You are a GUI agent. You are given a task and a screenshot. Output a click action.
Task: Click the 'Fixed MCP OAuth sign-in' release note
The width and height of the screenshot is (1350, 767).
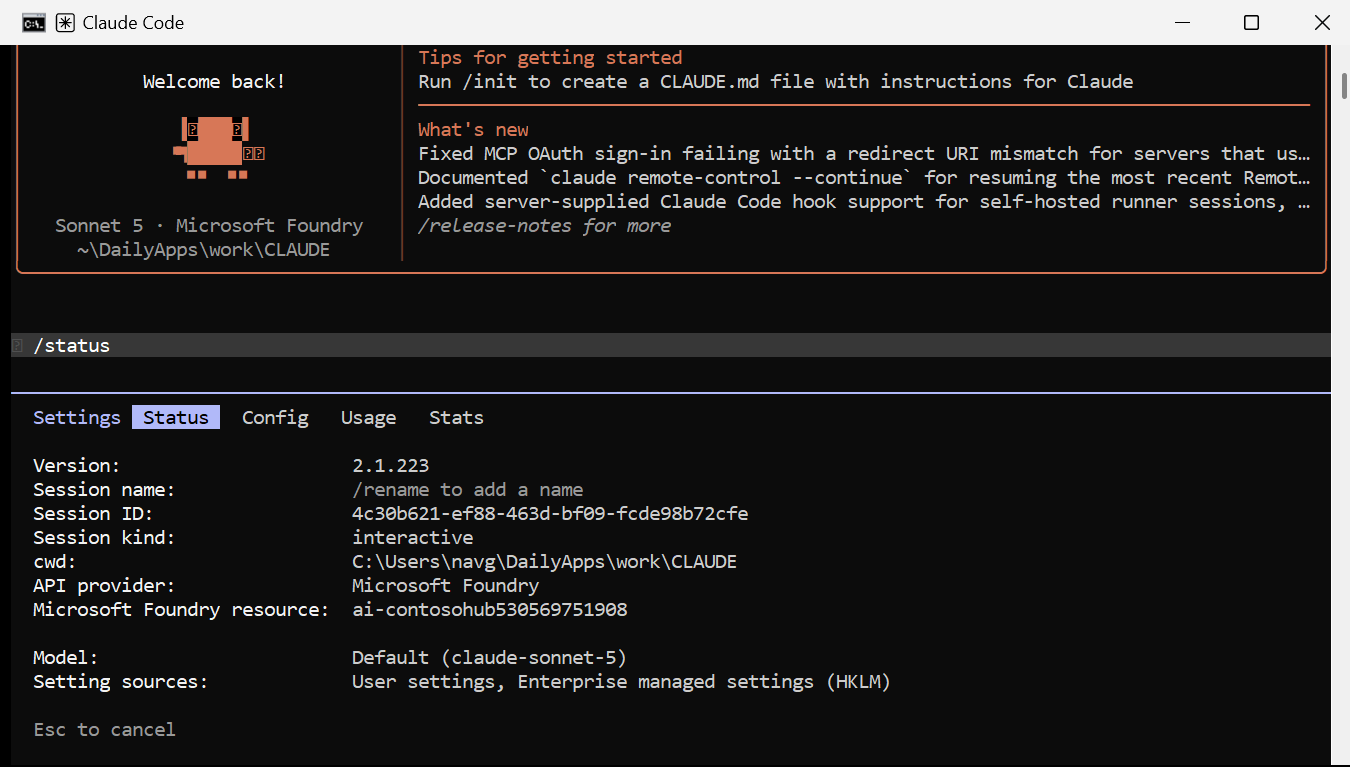pyautogui.click(x=864, y=154)
